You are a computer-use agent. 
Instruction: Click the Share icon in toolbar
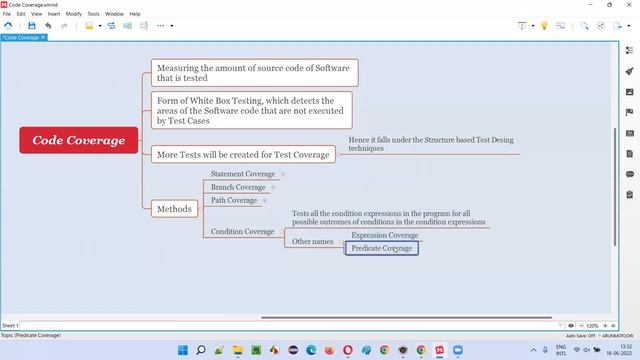pyautogui.click(x=601, y=26)
